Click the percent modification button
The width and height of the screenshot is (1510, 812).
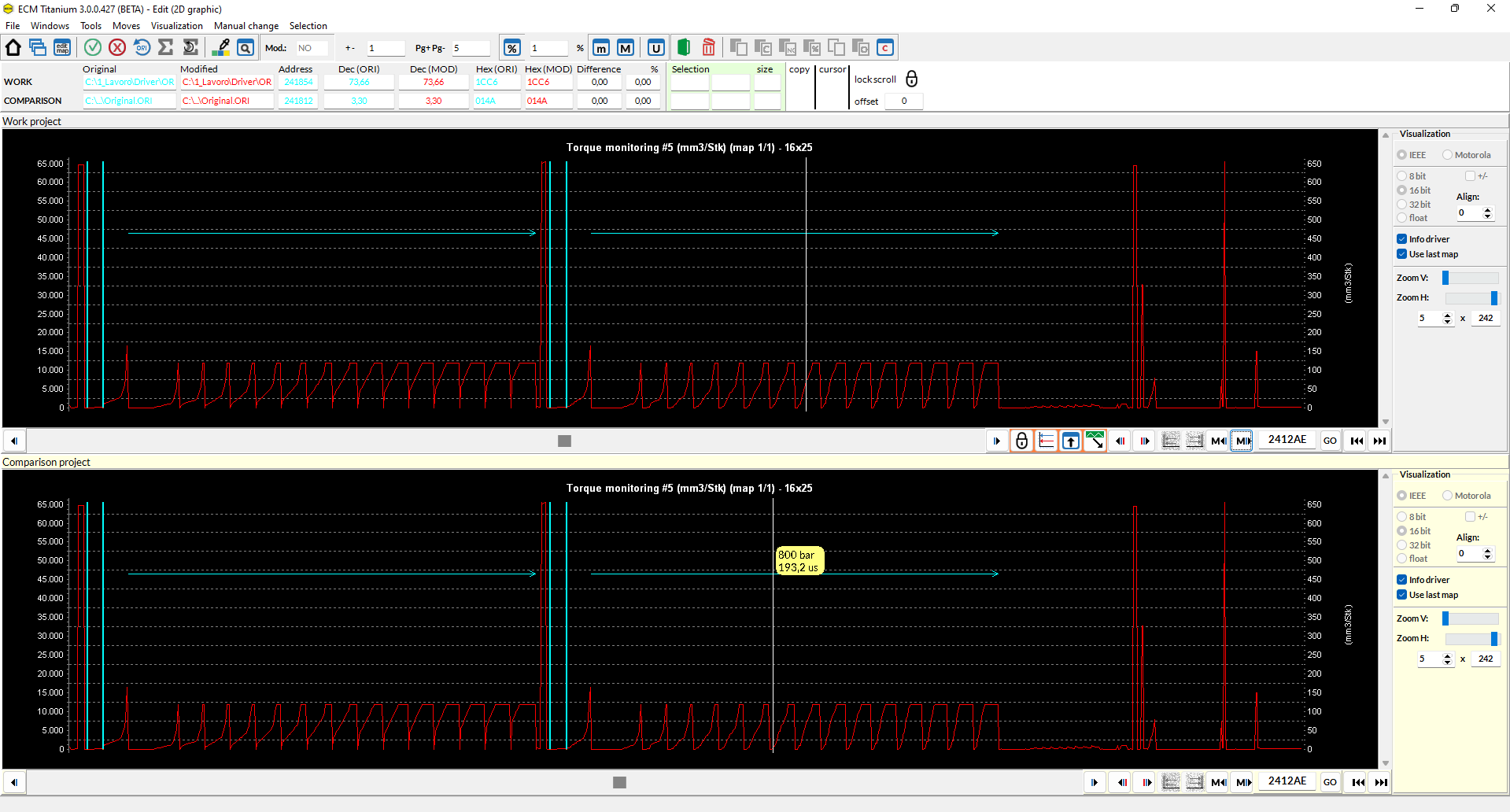coord(511,48)
